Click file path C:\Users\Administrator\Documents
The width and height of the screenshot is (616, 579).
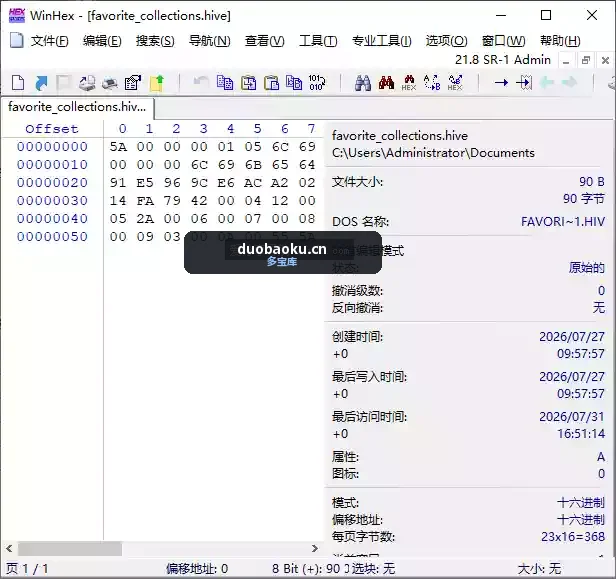click(433, 153)
